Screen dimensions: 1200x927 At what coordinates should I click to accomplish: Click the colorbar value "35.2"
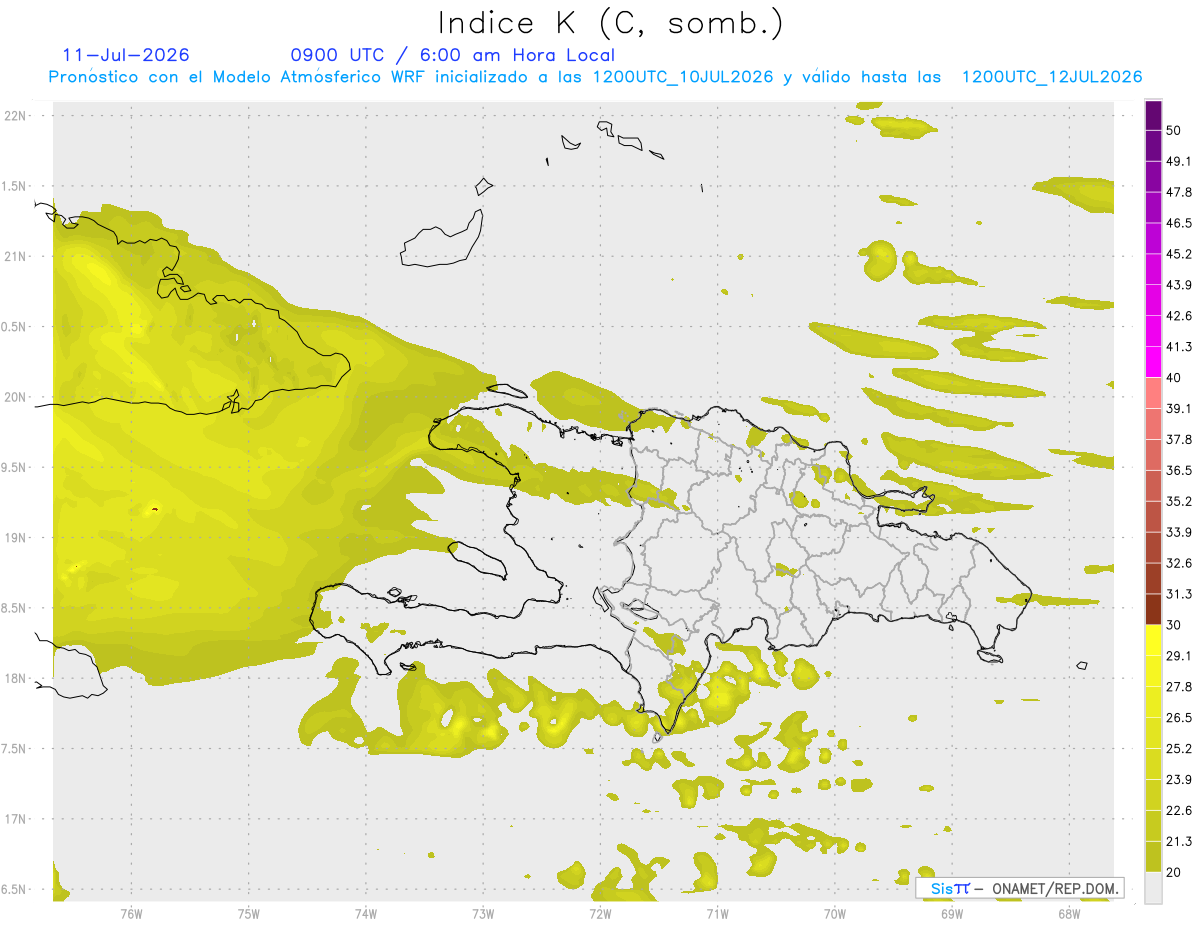1179,502
